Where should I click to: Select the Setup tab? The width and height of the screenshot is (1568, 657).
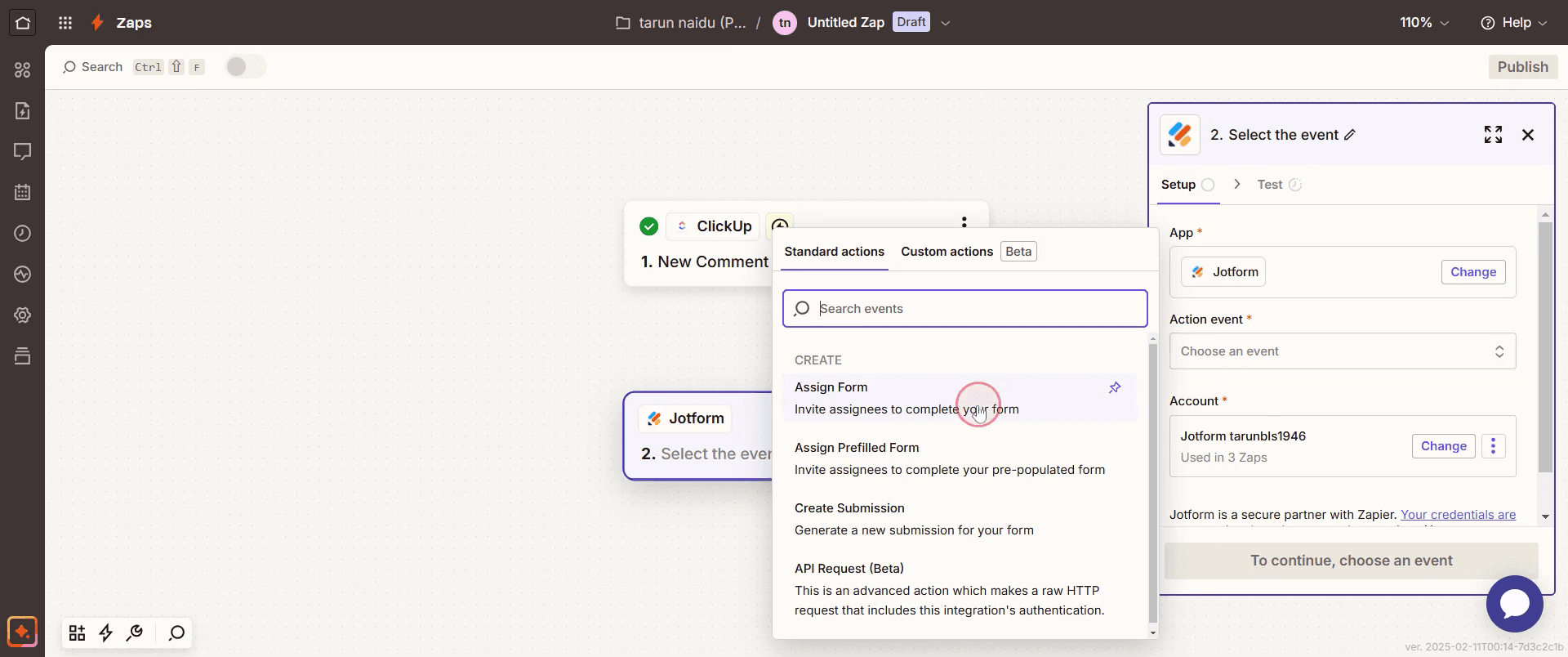point(1188,185)
